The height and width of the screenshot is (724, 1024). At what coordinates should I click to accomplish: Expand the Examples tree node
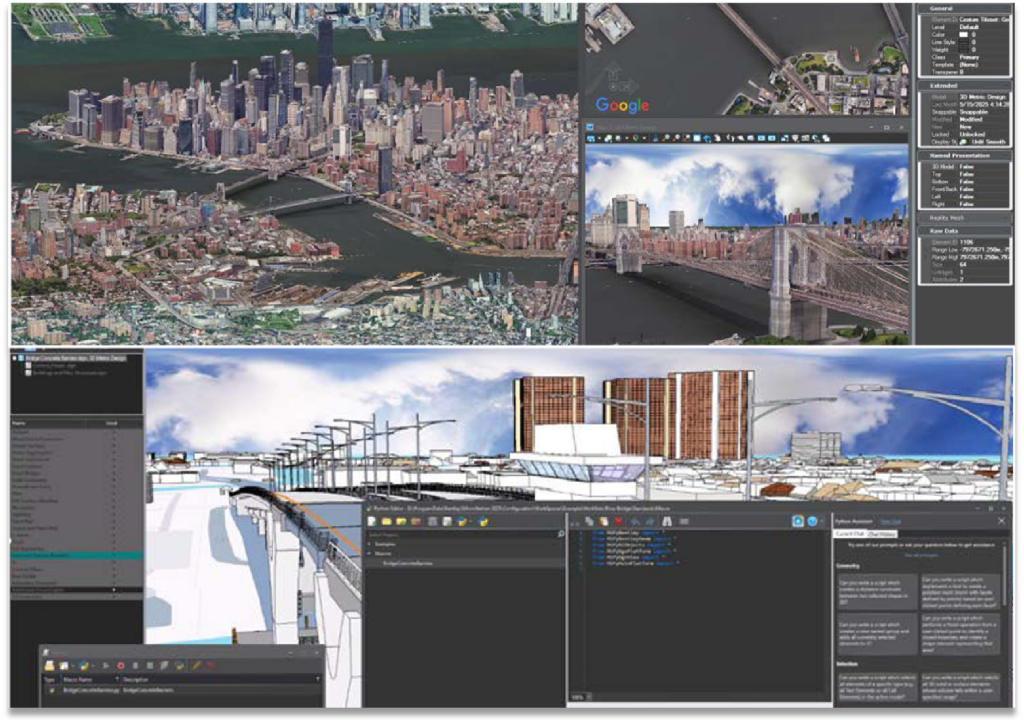coord(371,544)
